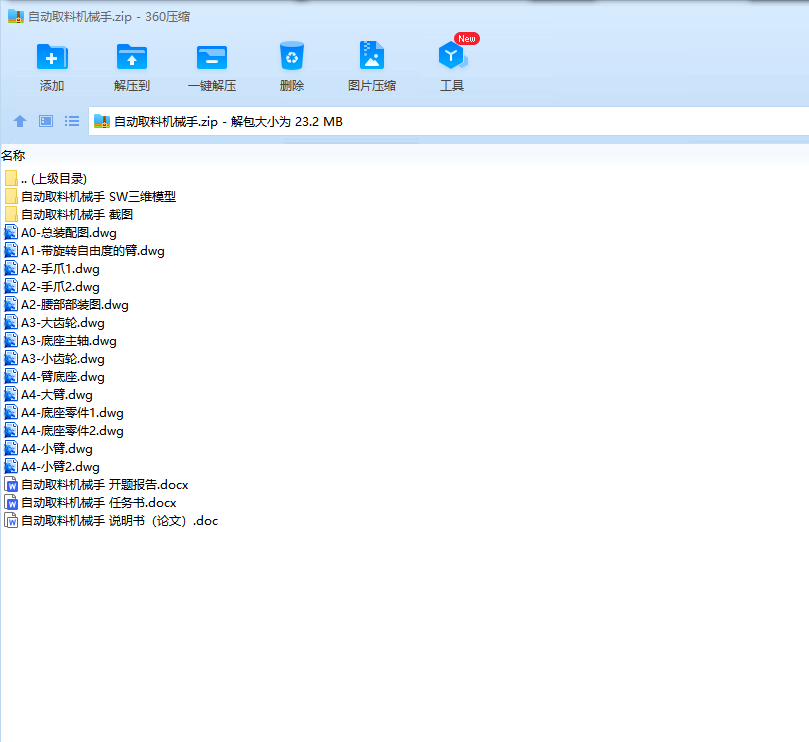
Task: Select file A1-带旋转自由度的臂.dwg
Action: [85, 251]
